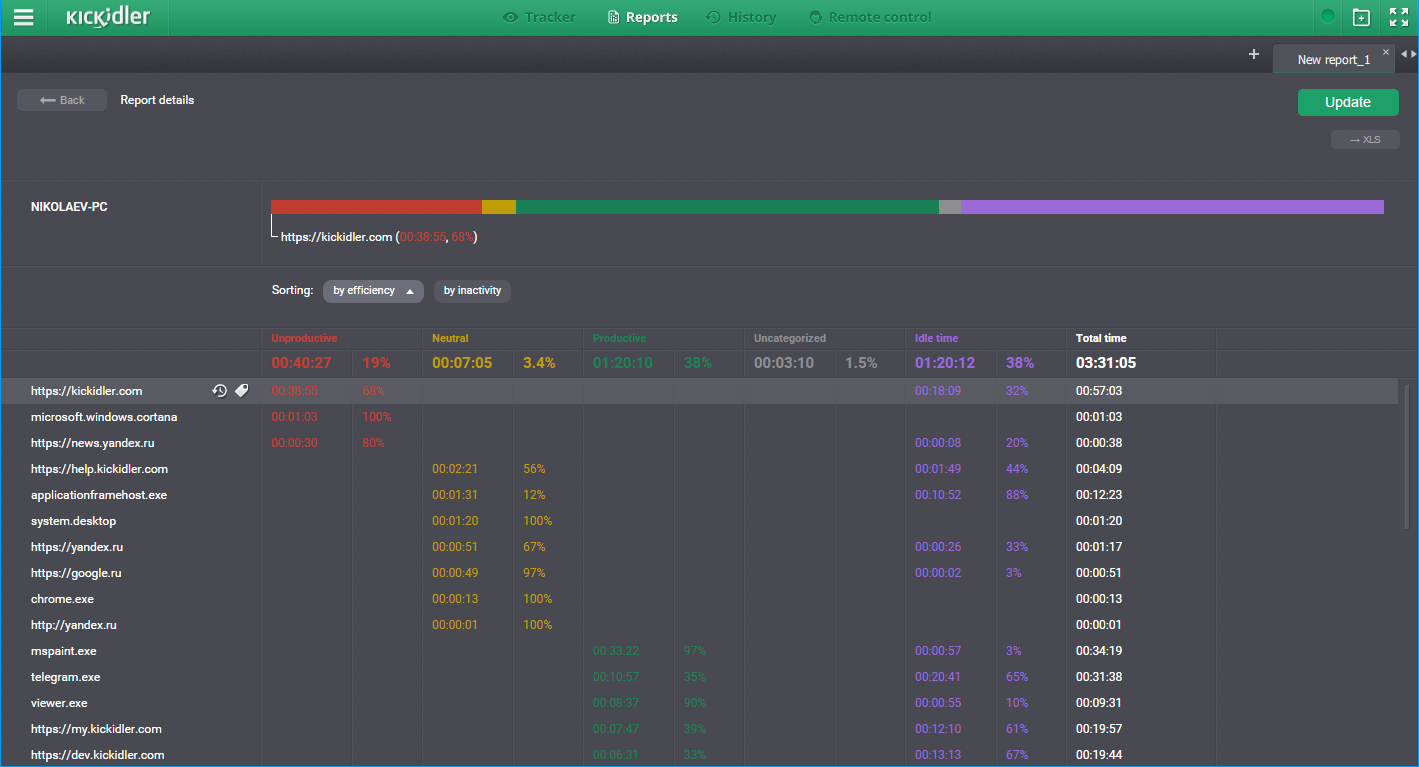This screenshot has height=767, width=1419.
Task: Click neutral total time 00:07:05
Action: coord(462,363)
